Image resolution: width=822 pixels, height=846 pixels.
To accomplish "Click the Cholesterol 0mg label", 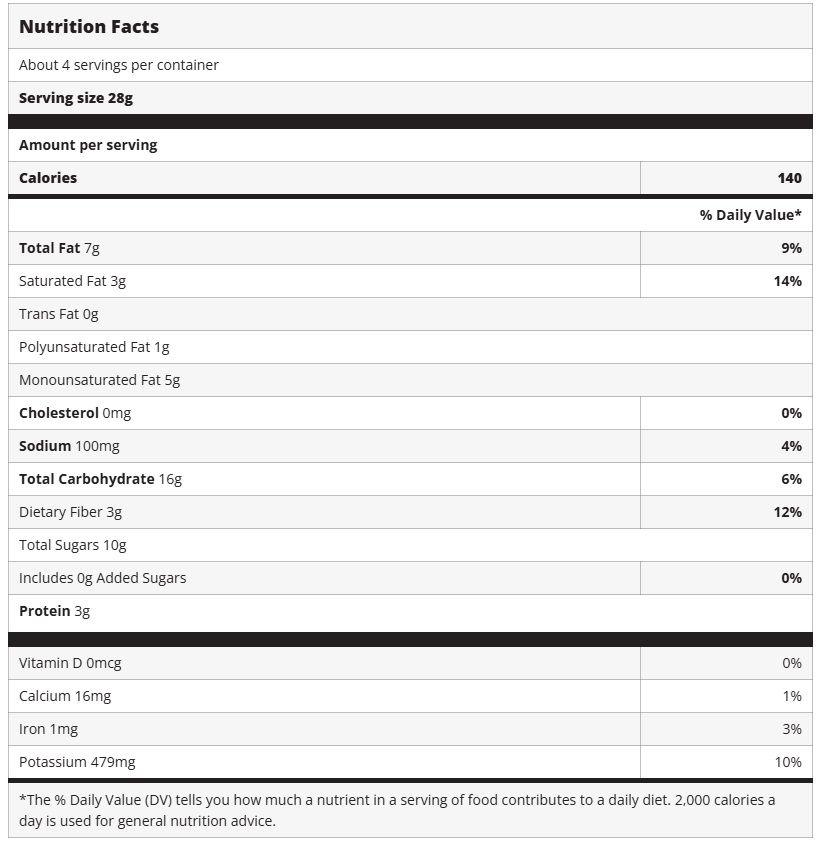I will tap(75, 413).
